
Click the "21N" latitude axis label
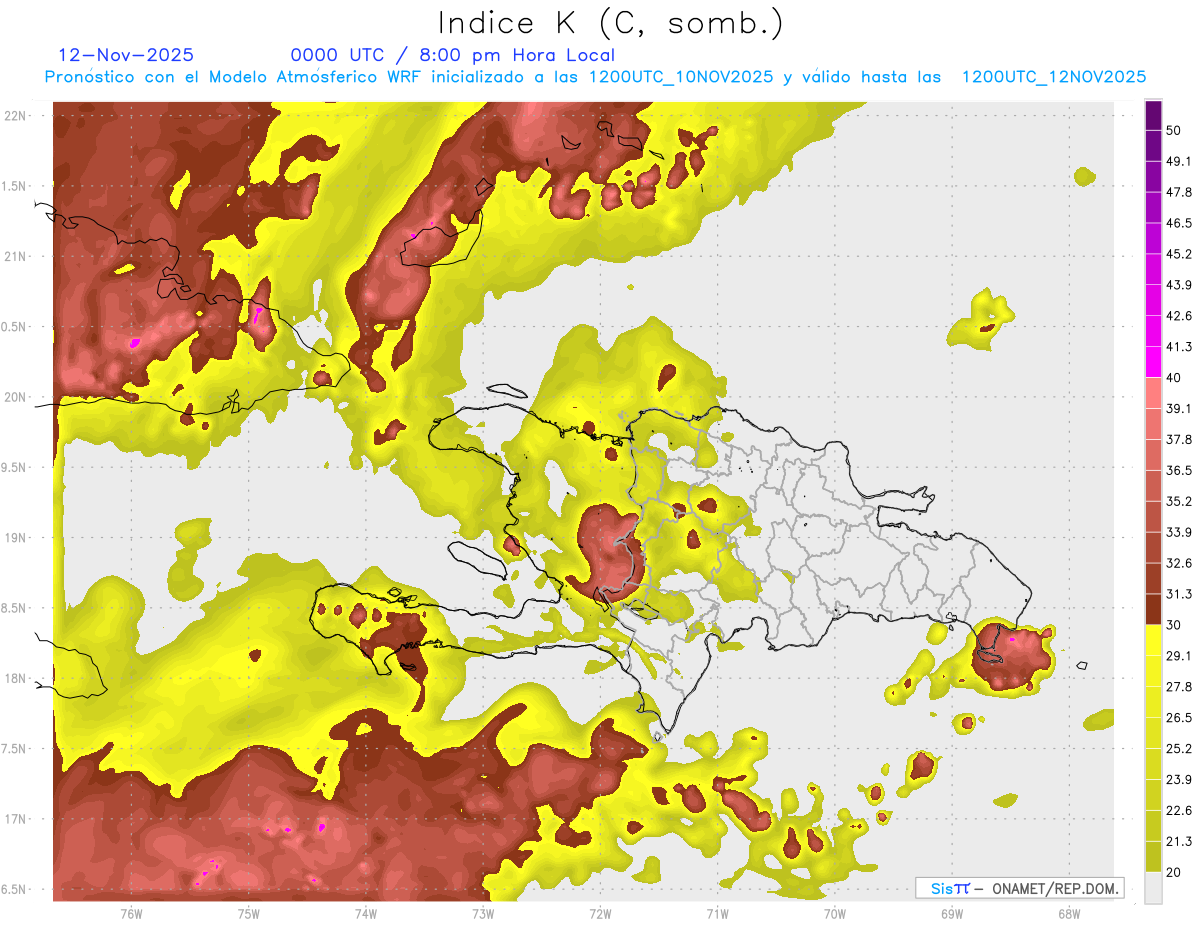(x=14, y=257)
